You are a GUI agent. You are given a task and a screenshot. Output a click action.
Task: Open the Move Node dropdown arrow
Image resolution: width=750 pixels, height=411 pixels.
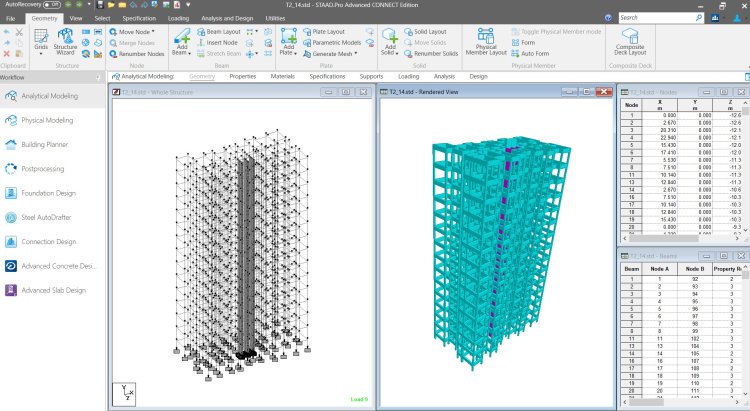[153, 32]
